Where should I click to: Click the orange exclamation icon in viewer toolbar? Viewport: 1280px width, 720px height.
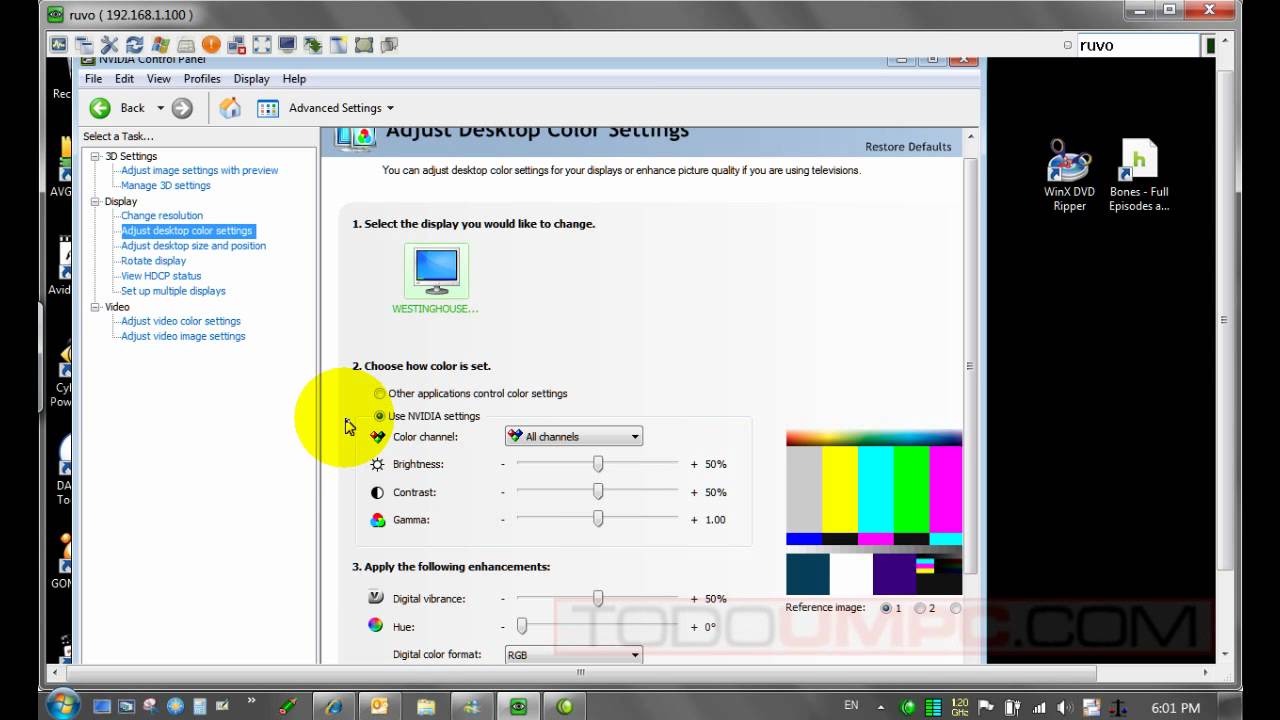(211, 45)
